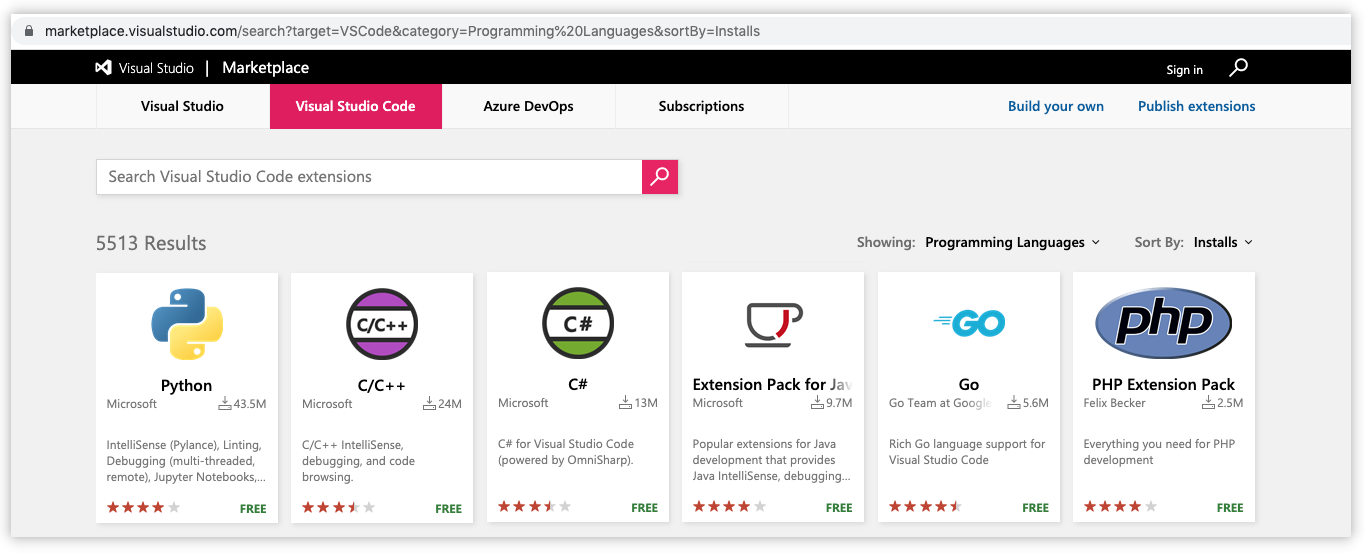This screenshot has width=1366, height=553.
Task: Click the PHP extension logo
Action: click(1164, 324)
